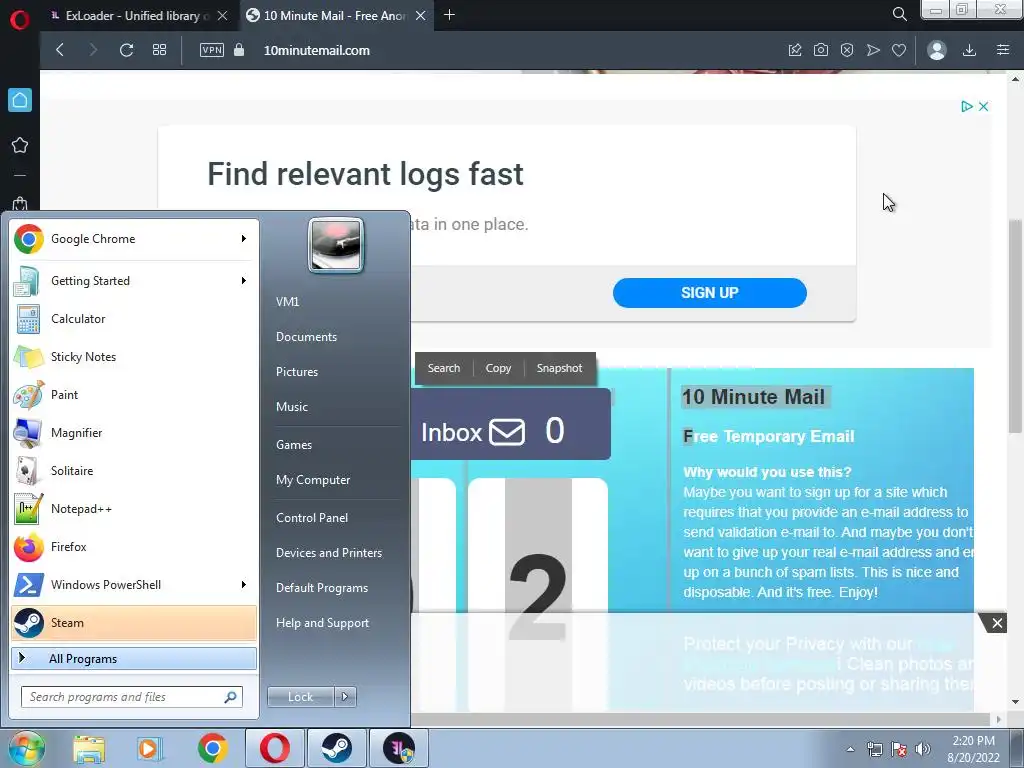The width and height of the screenshot is (1024, 768).
Task: Open volume speaker tray icon
Action: (923, 749)
